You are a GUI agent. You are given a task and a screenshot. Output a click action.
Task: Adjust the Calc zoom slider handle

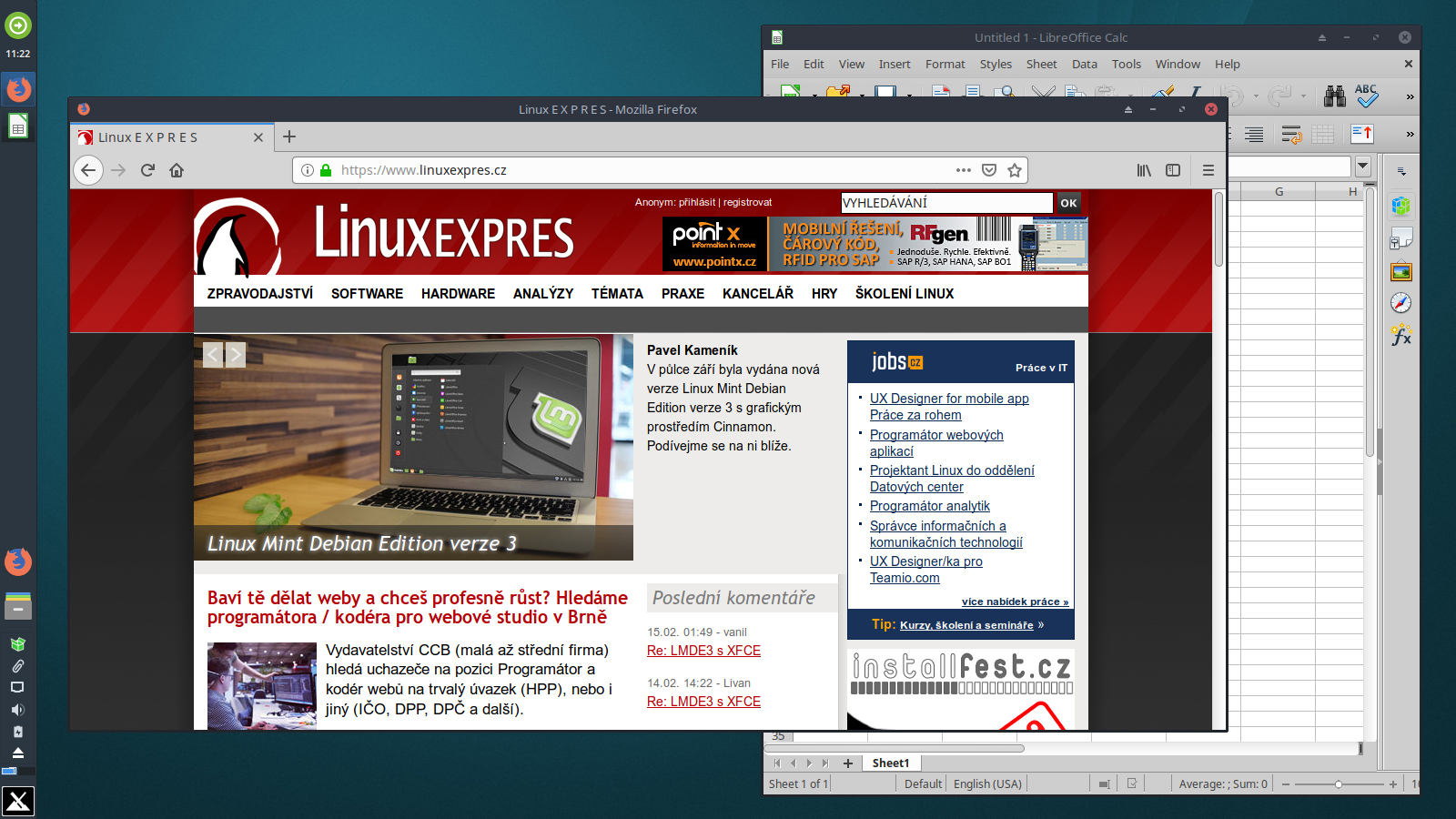point(1339,784)
